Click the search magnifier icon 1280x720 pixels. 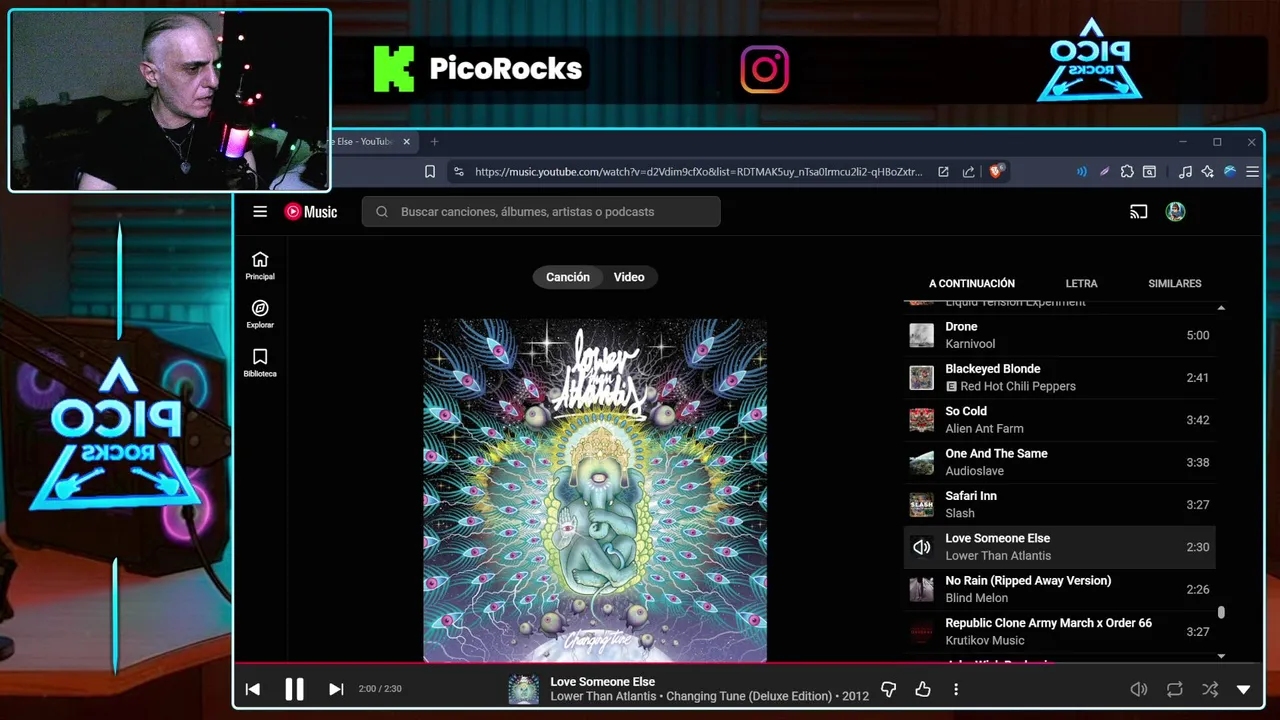click(382, 212)
